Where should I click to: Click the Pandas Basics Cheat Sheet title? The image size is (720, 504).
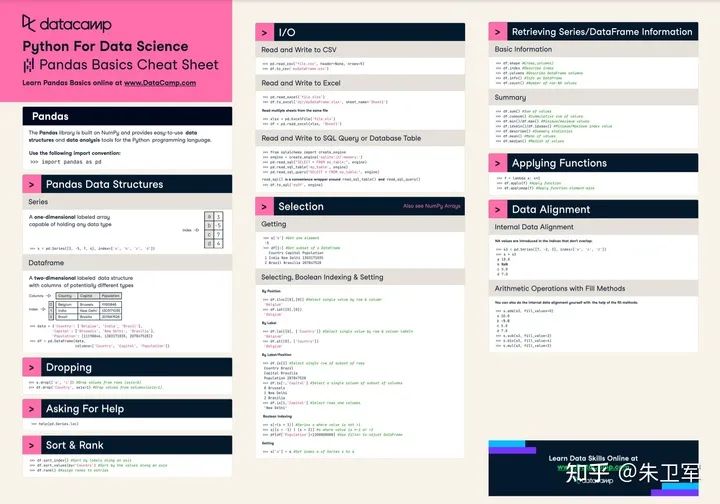point(129,65)
